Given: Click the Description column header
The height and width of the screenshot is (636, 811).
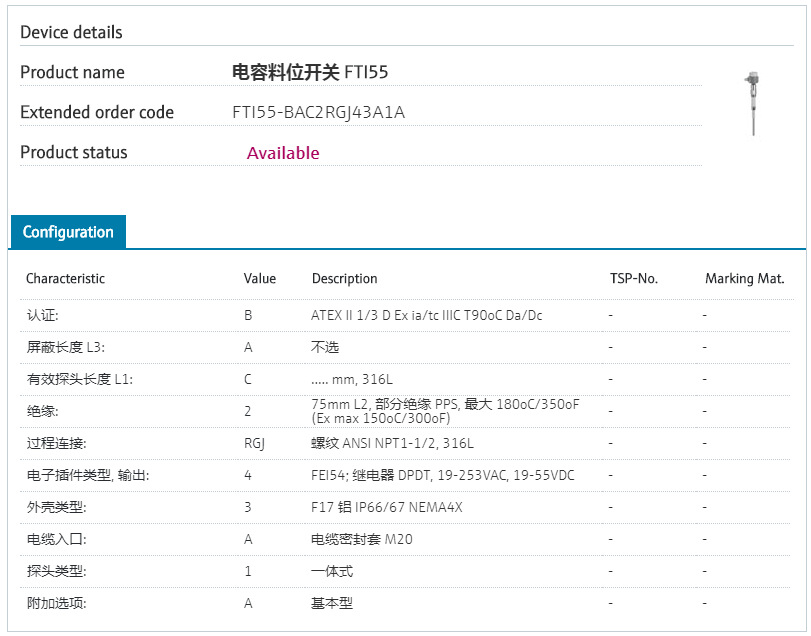Looking at the screenshot, I should tap(345, 279).
